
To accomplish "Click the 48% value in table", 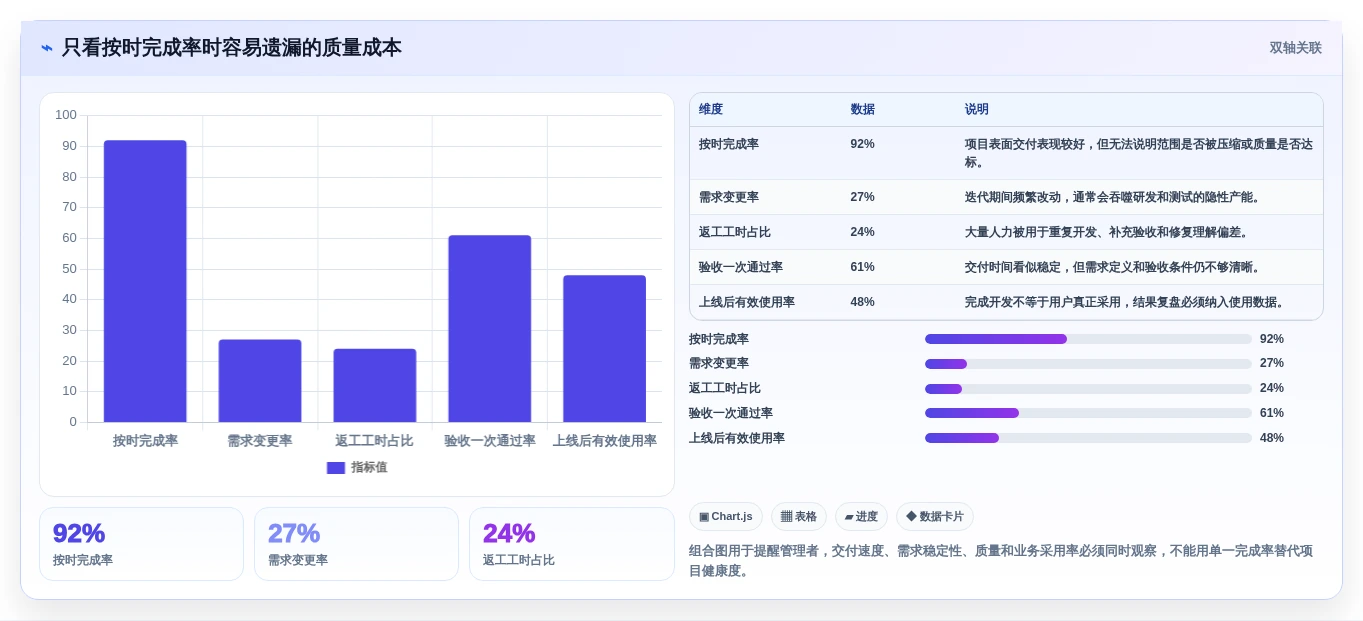I will tap(862, 302).
